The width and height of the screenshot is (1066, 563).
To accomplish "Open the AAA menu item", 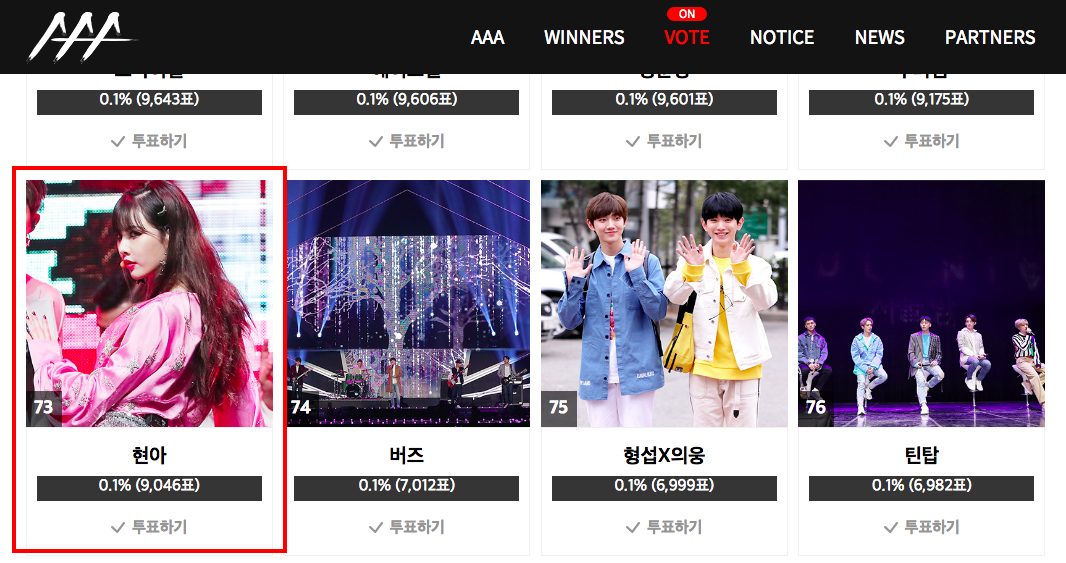I will pos(487,37).
